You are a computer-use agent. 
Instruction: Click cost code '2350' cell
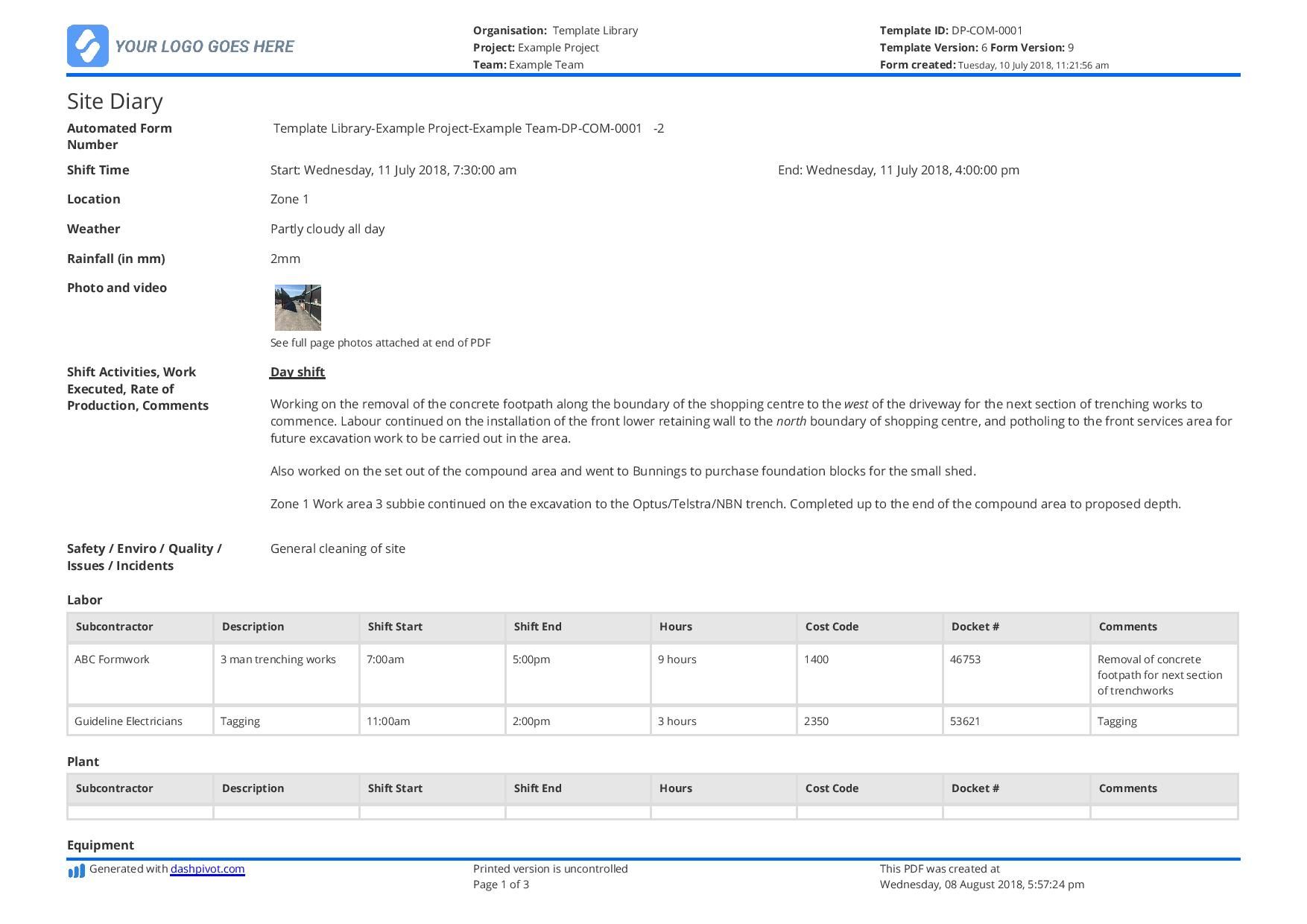pyautogui.click(x=870, y=721)
